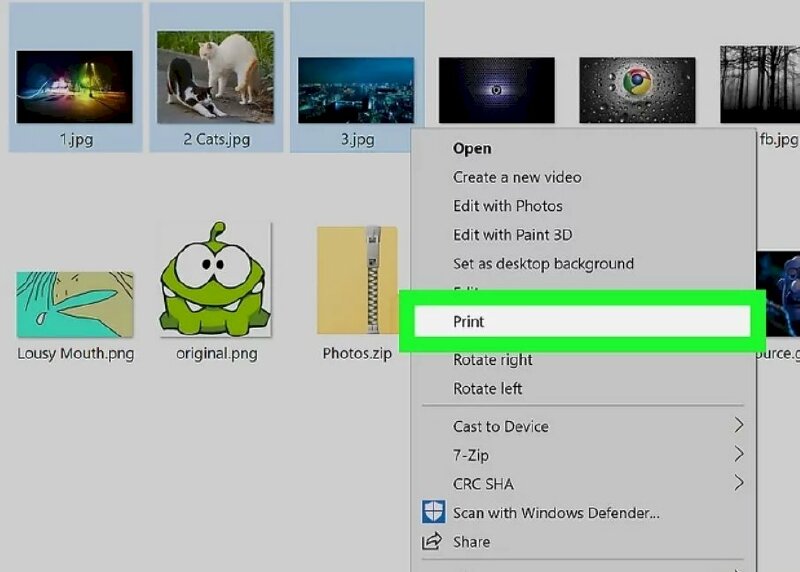
Task: Select the Lousy Mouth.png thumbnail
Action: [75, 304]
